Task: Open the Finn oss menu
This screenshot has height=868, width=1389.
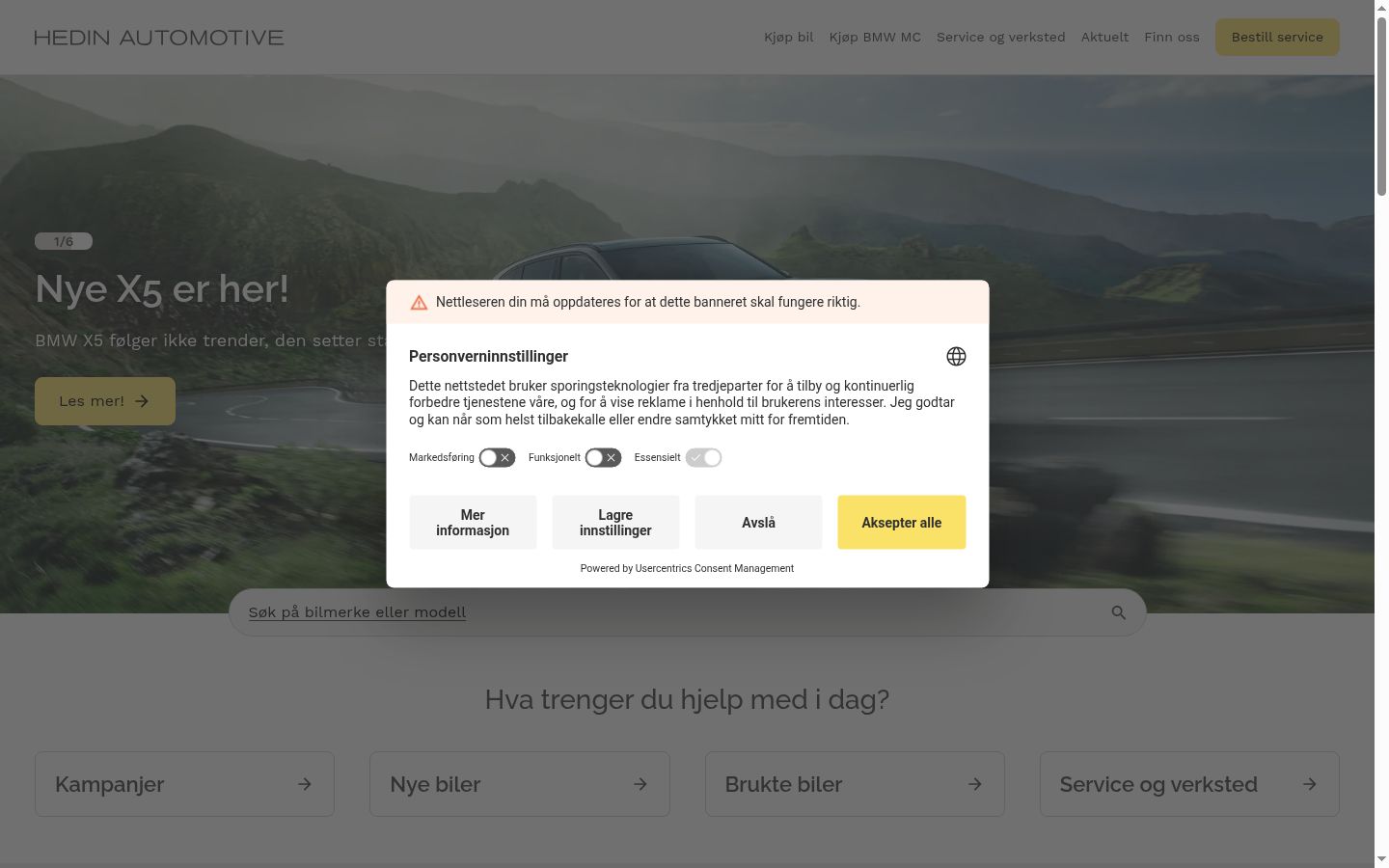Action: tap(1172, 38)
